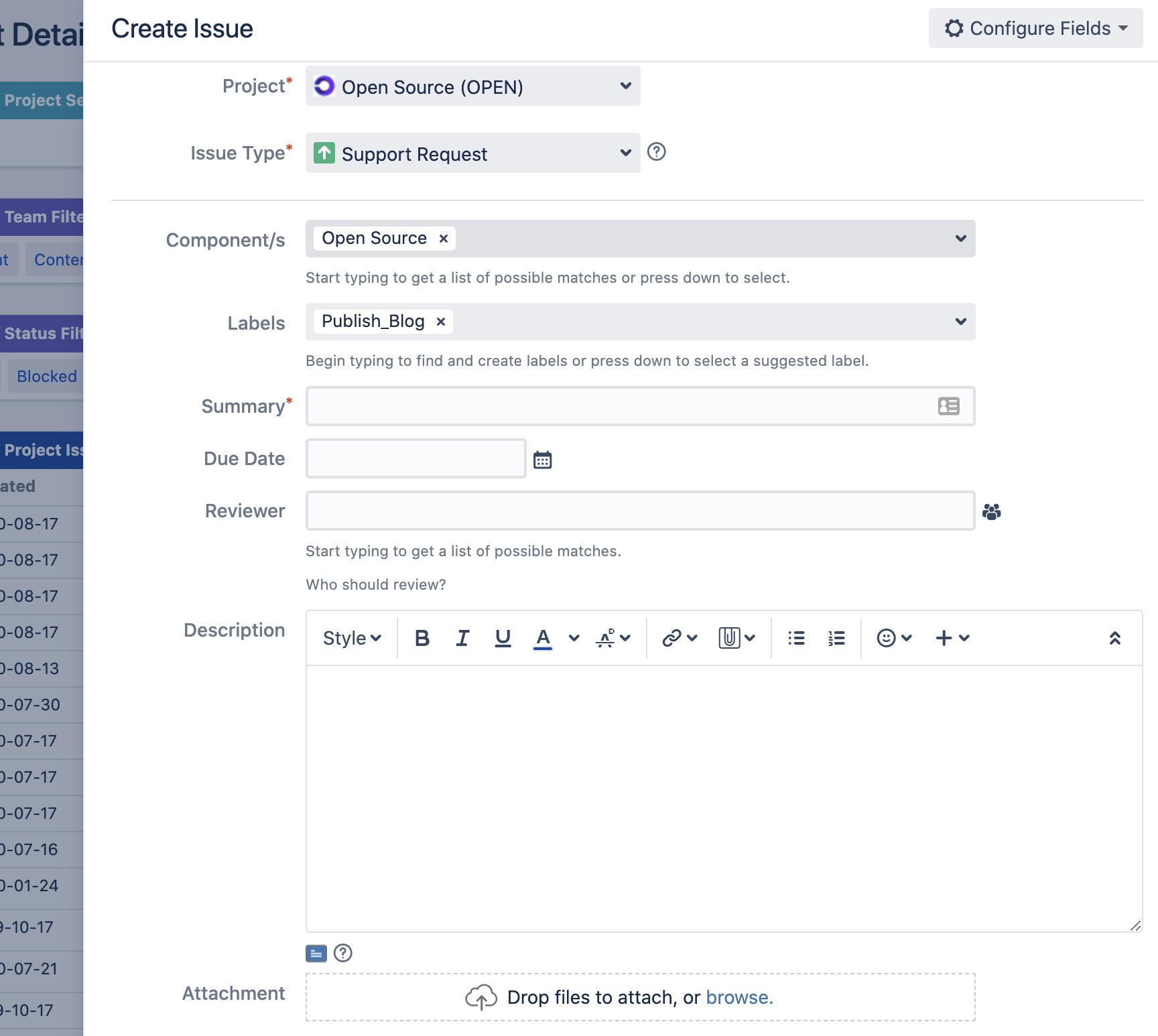The height and width of the screenshot is (1036, 1158).
Task: Remove the Publish_Blog label tag
Action: pos(441,322)
